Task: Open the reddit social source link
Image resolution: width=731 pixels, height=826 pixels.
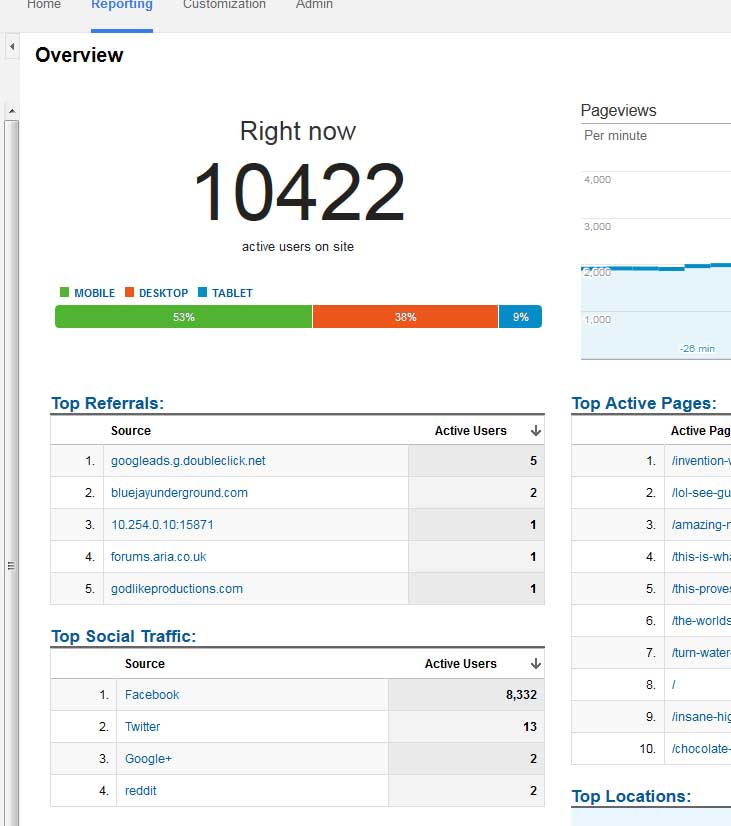Action: pos(140,791)
